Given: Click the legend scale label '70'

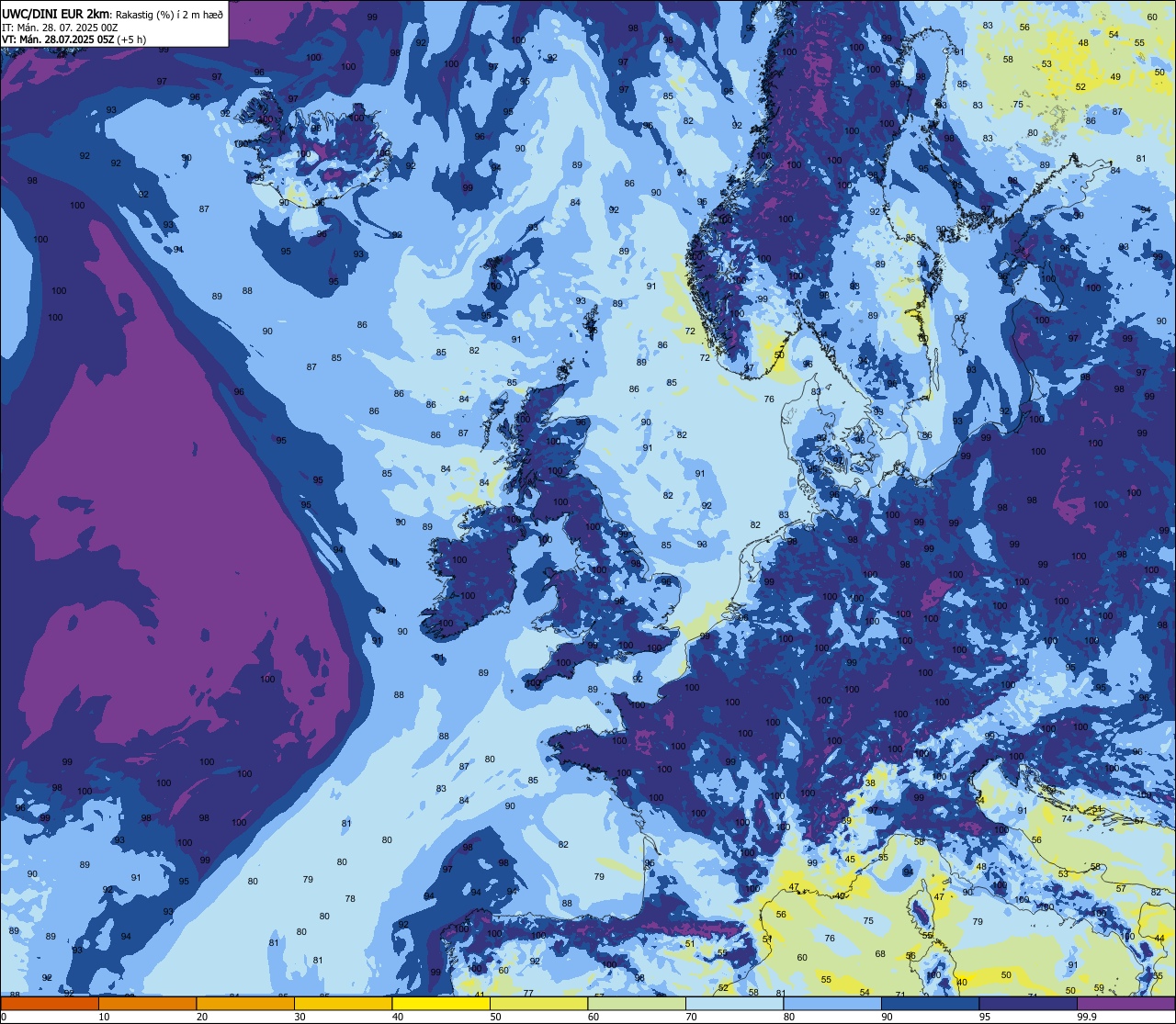Looking at the screenshot, I should pyautogui.click(x=691, y=1017).
